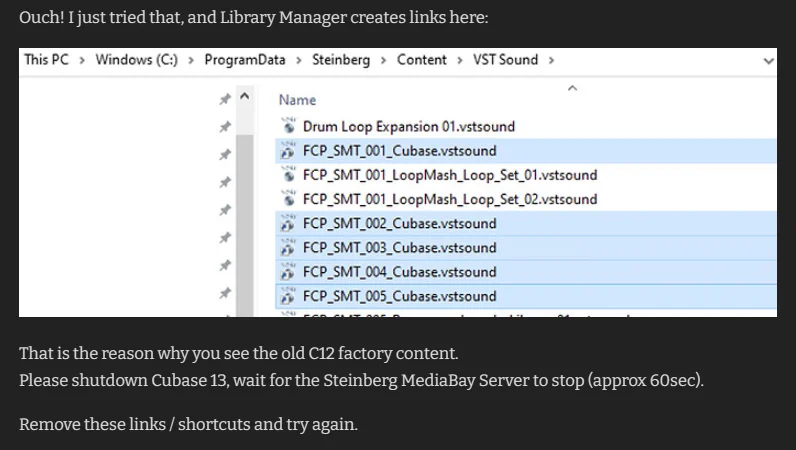The height and width of the screenshot is (450, 796).
Task: Select the FCP_SMT_004_Cubase.vstsound shortcut icon
Action: tap(288, 272)
